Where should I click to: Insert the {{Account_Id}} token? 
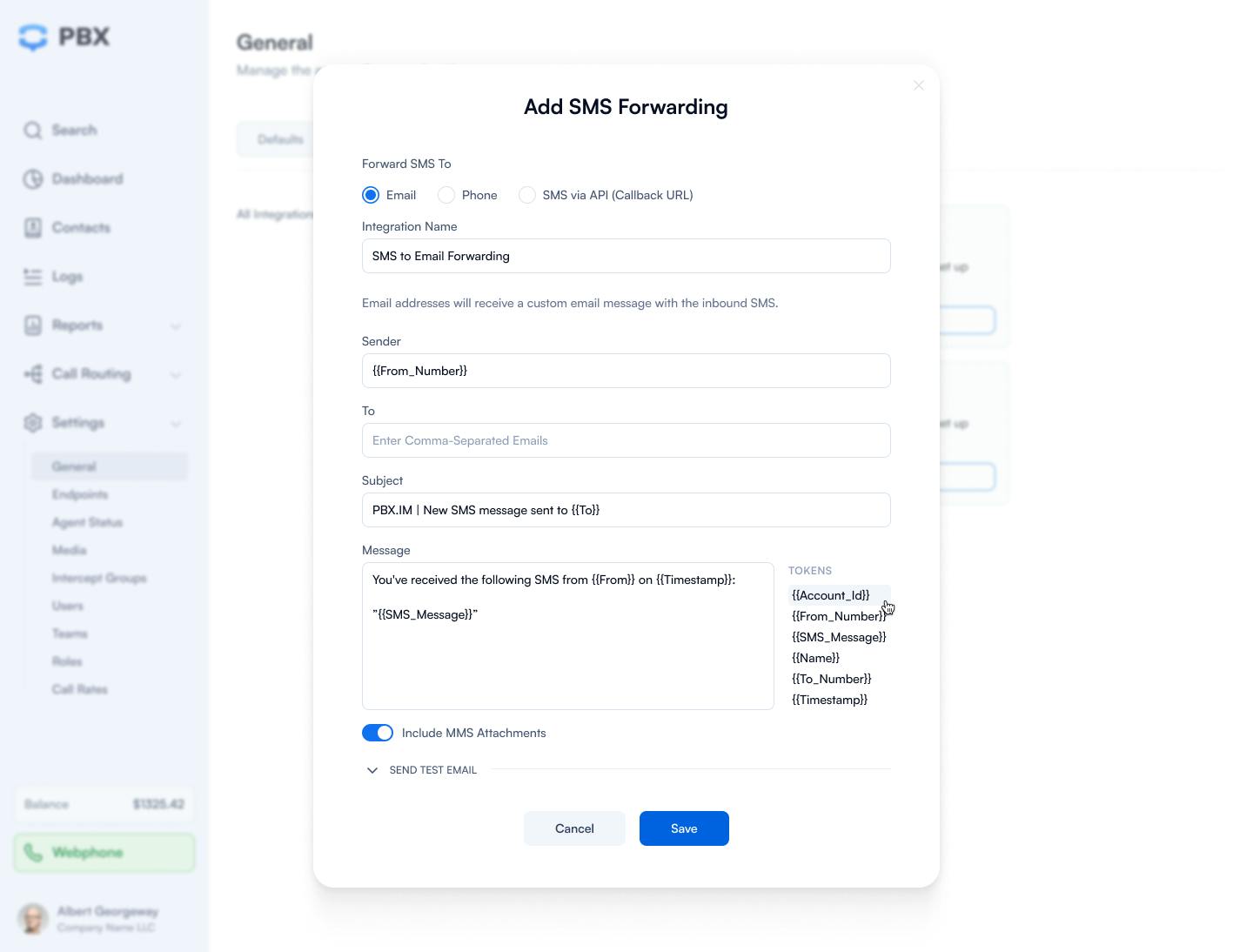[x=831, y=595]
